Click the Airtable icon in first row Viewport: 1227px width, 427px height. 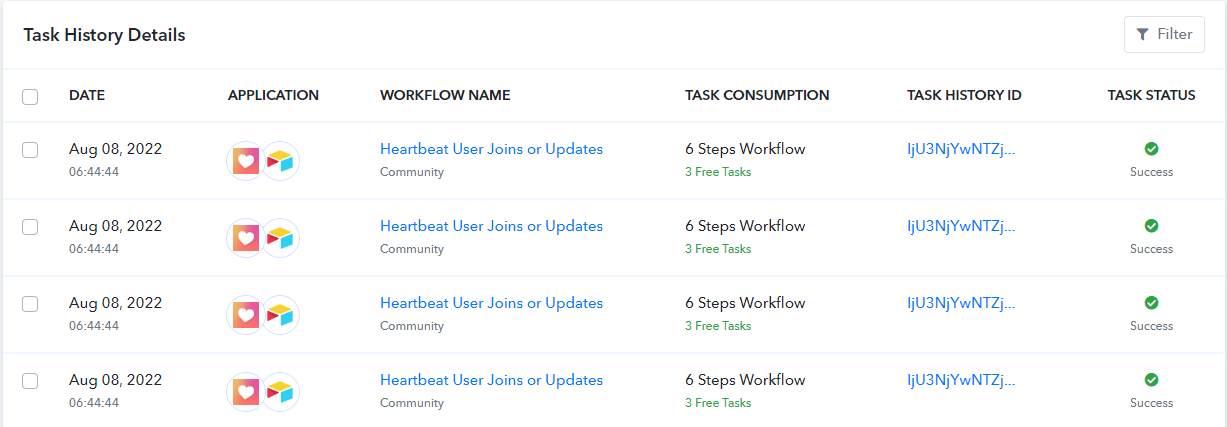click(281, 160)
